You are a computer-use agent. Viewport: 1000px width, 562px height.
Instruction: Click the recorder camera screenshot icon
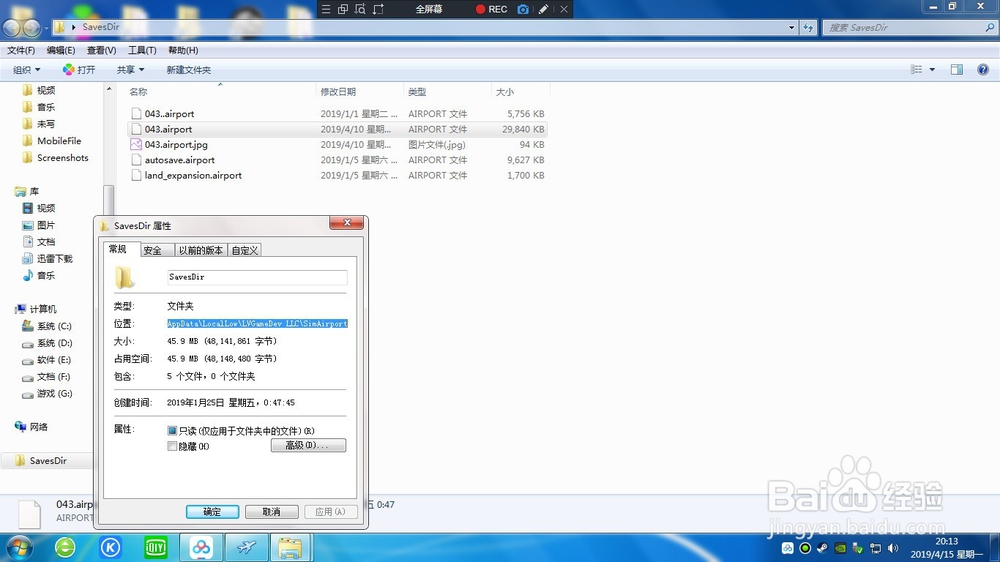click(523, 9)
